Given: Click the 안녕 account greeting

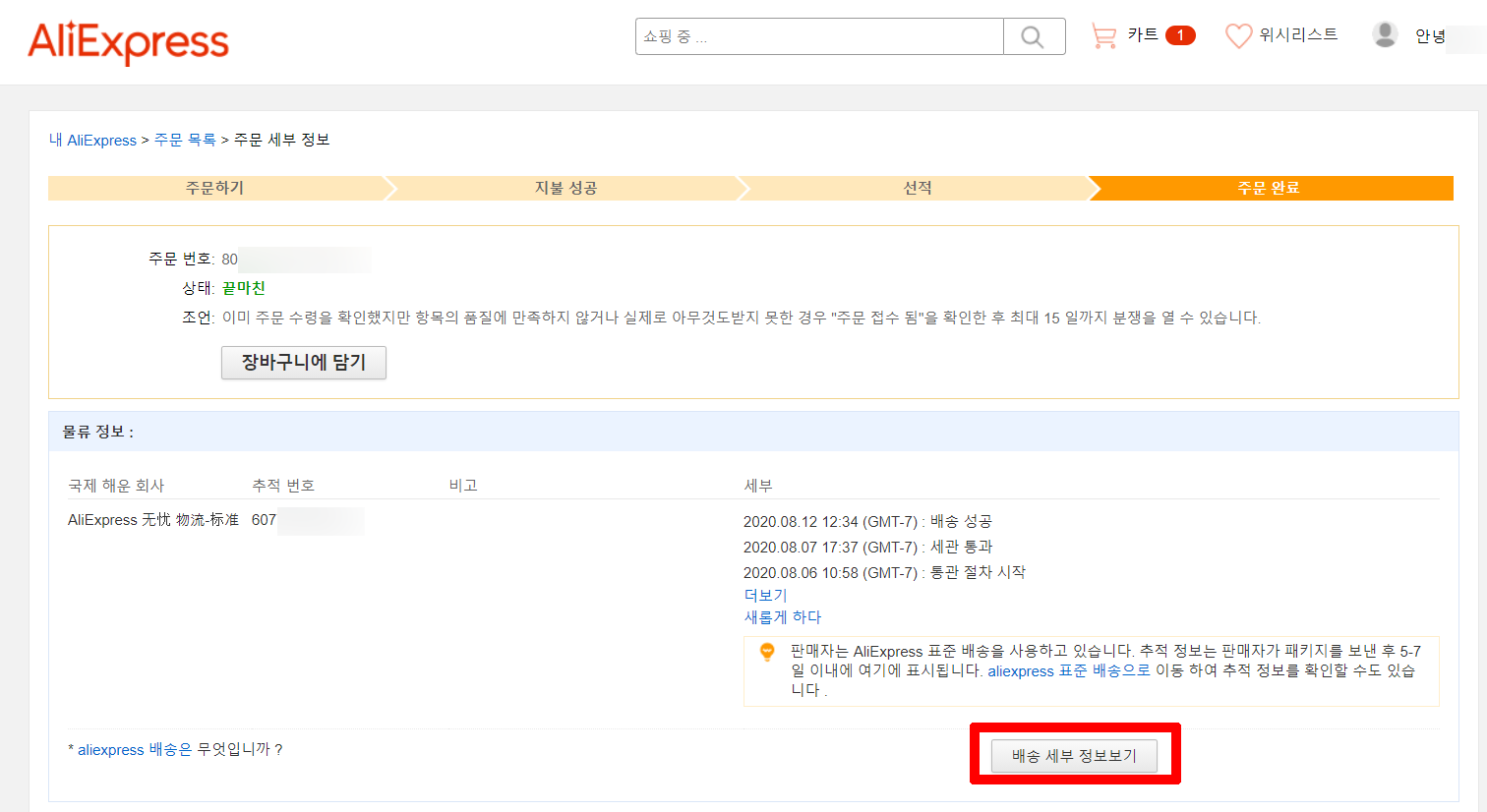Looking at the screenshot, I should (x=1430, y=36).
